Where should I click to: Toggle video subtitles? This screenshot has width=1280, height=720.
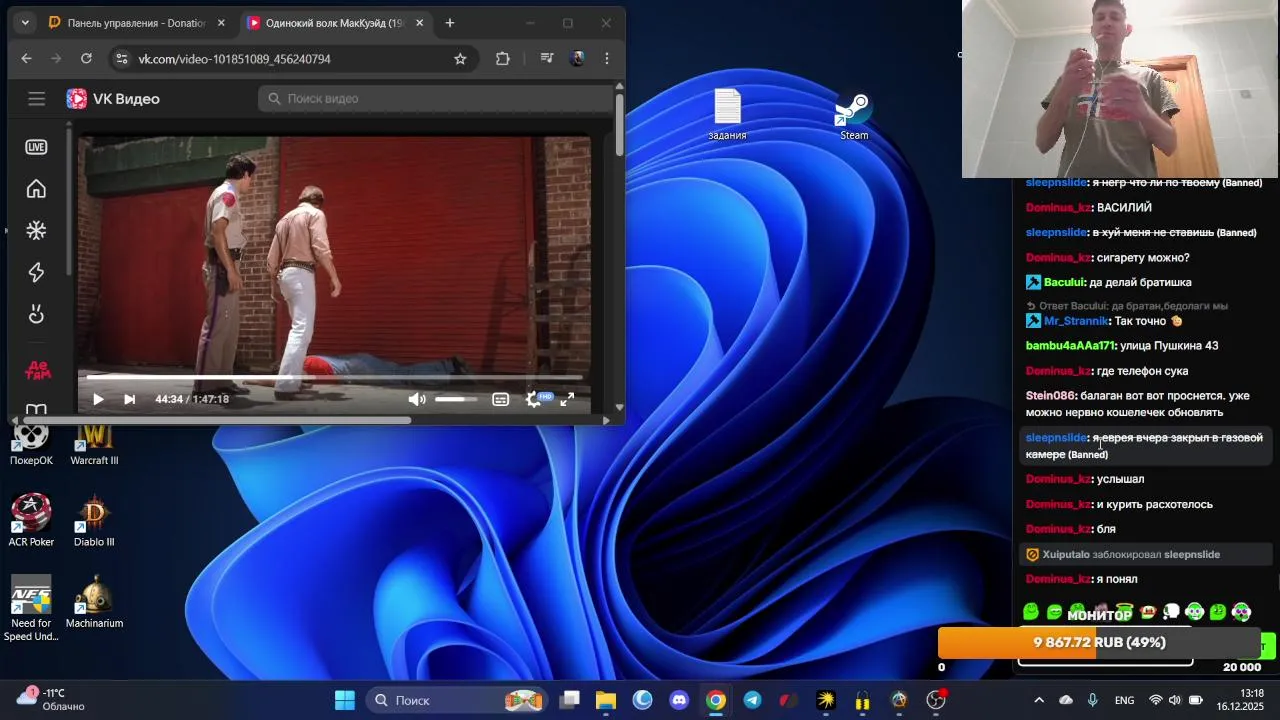click(x=500, y=399)
